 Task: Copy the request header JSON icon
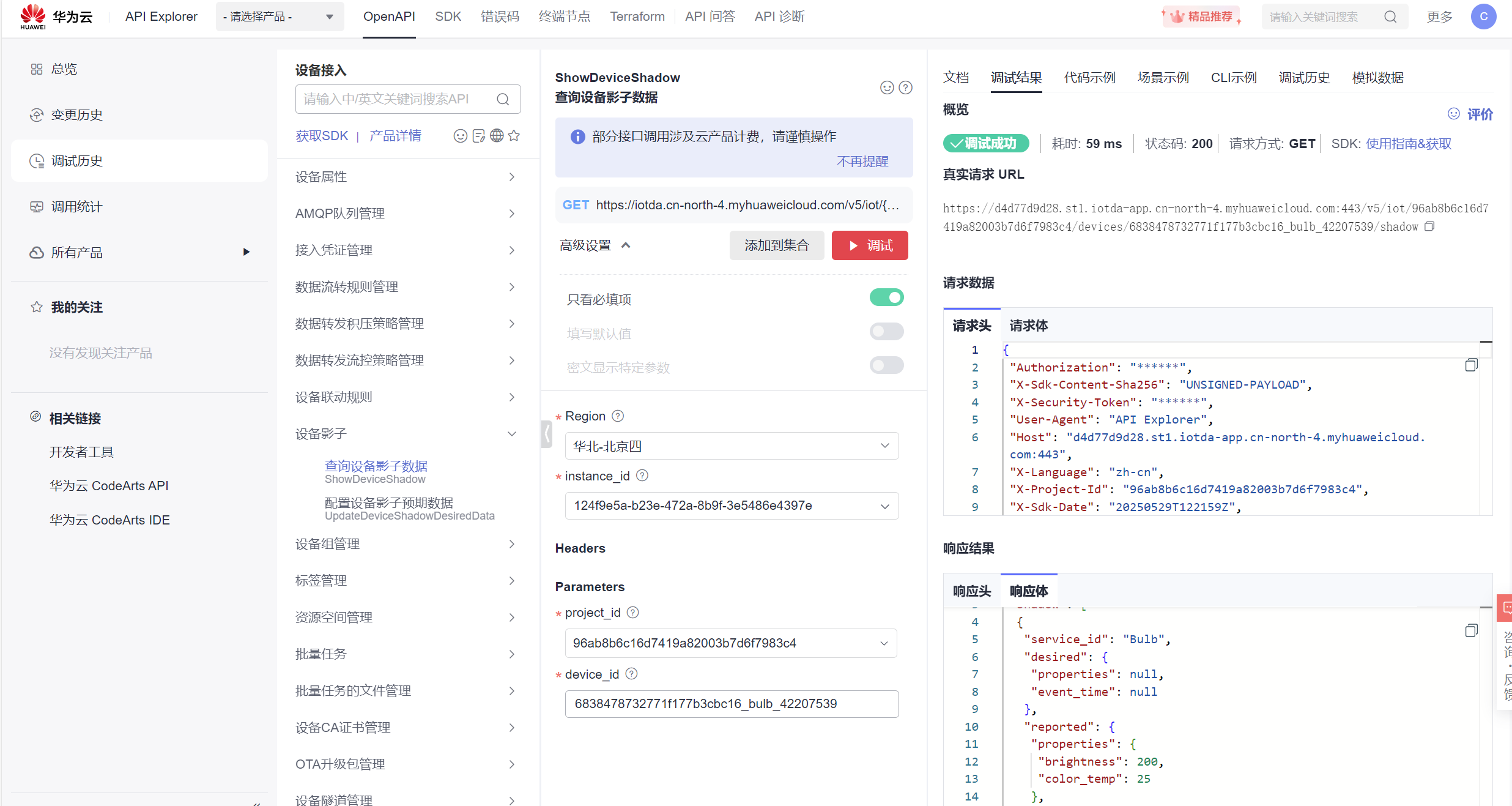[1471, 365]
